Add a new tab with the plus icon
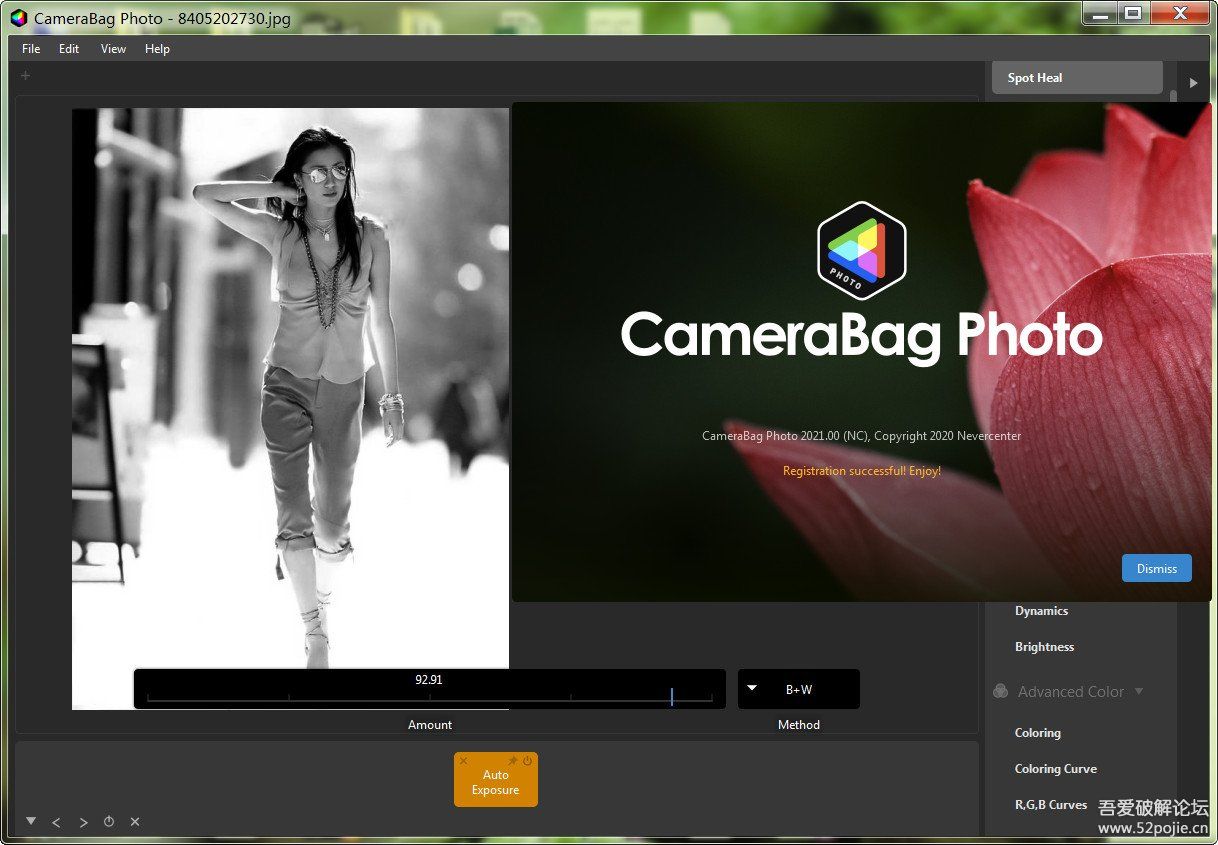Viewport: 1218px width, 845px height. (x=26, y=75)
